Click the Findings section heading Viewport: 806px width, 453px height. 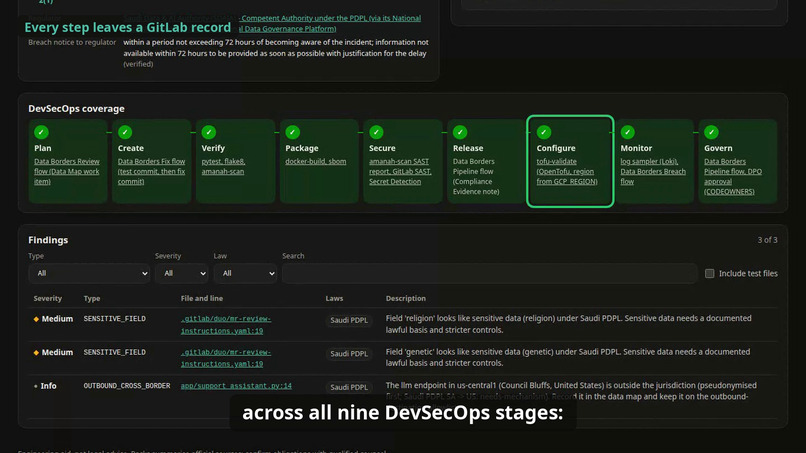[x=48, y=240]
